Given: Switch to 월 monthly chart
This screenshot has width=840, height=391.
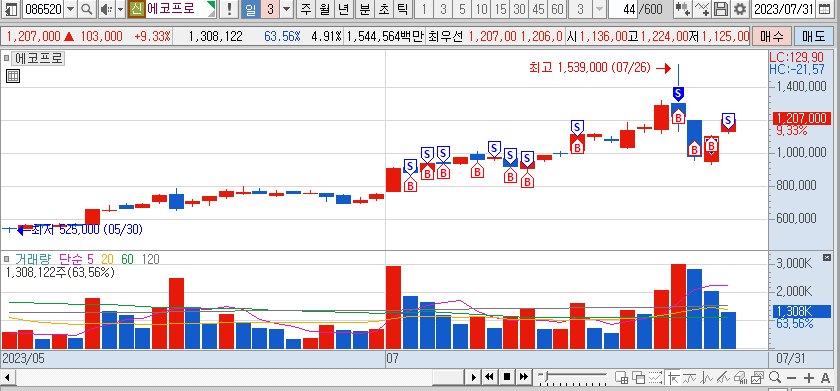Looking at the screenshot, I should pos(324,9).
